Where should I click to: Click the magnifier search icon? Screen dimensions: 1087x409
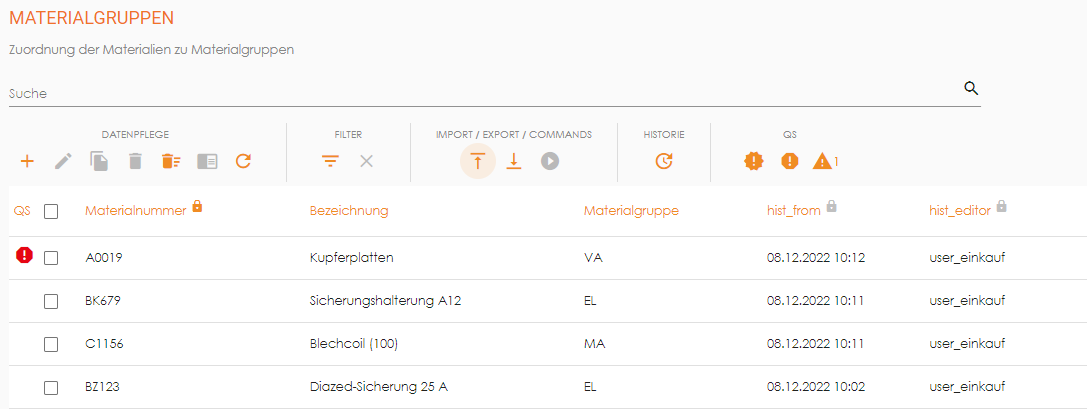tap(970, 88)
